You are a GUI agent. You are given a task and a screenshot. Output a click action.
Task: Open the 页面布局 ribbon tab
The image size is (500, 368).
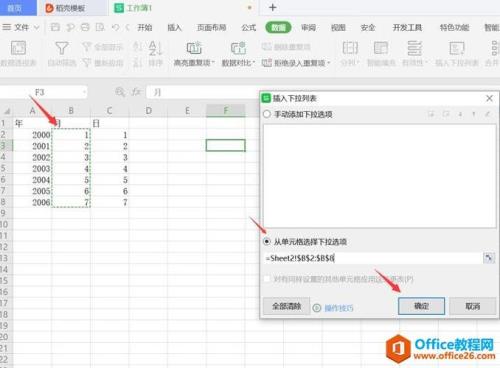click(212, 27)
